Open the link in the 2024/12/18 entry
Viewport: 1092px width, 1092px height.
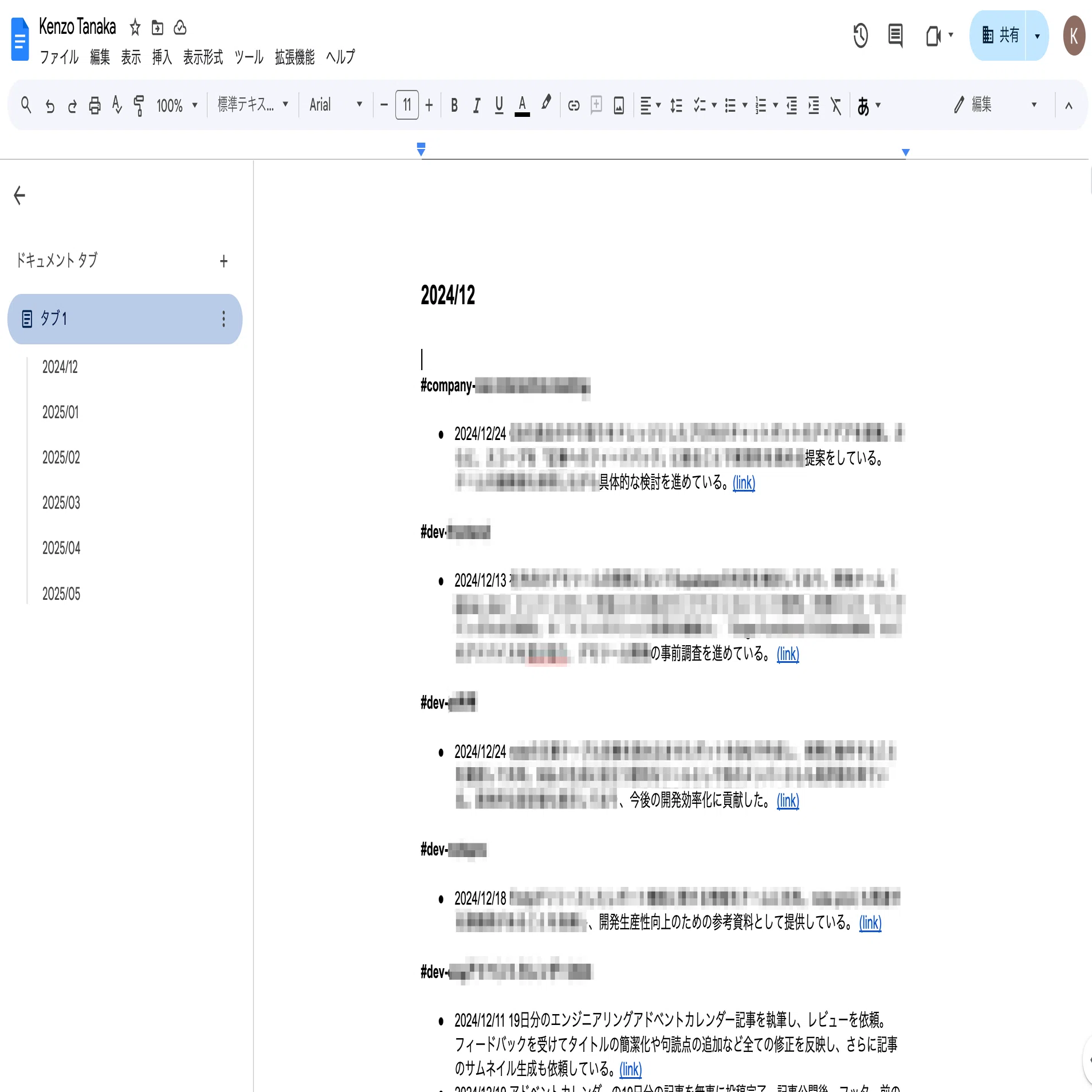tap(870, 922)
